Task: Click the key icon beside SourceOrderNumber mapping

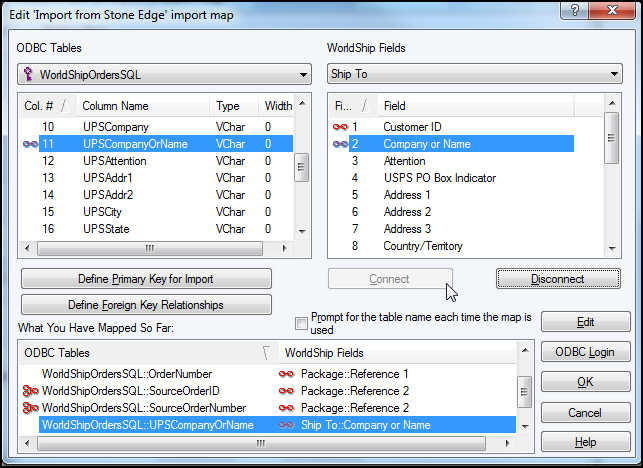Action: pyautogui.click(x=30, y=408)
